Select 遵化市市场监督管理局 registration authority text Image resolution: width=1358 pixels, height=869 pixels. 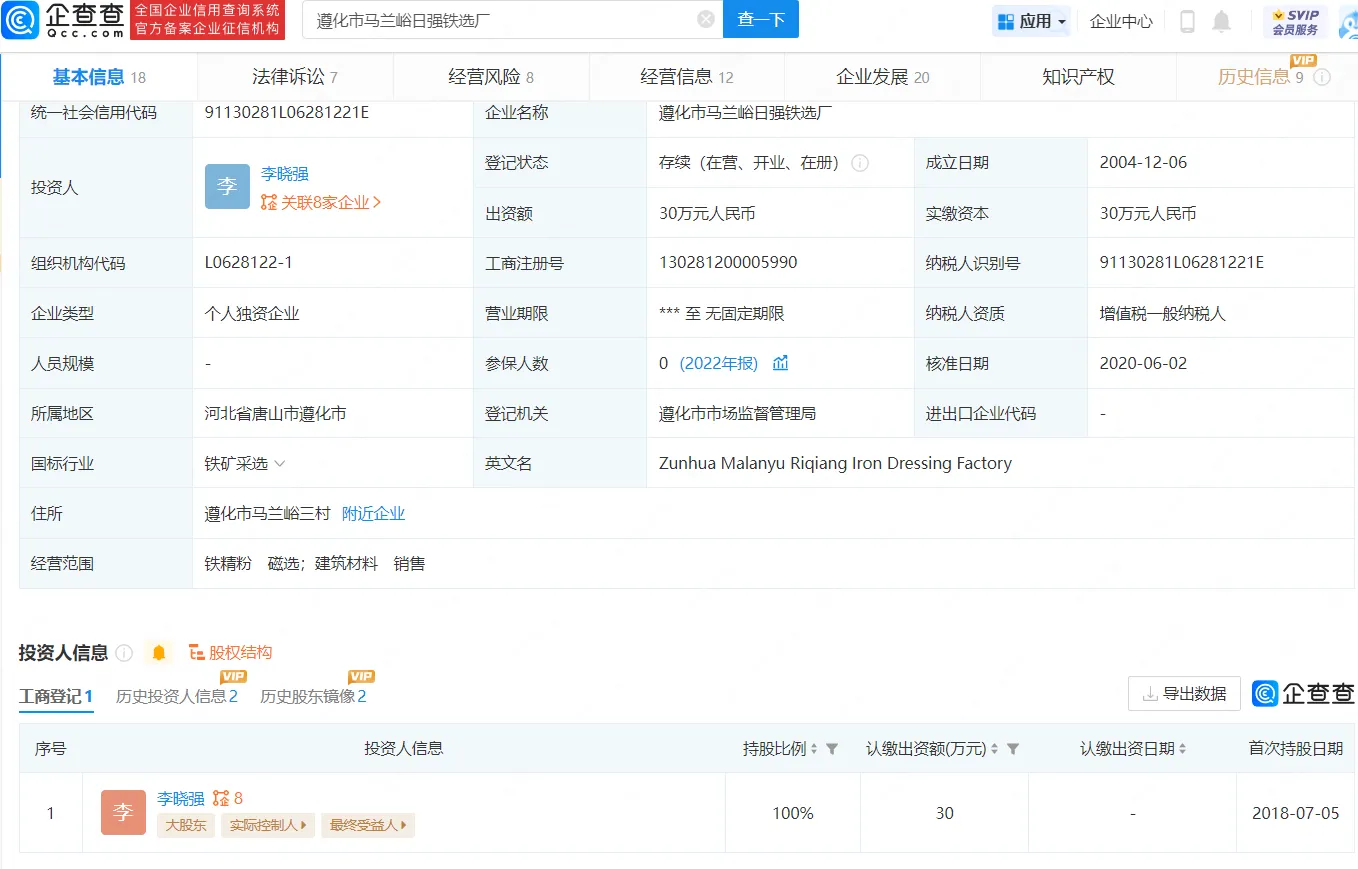[x=738, y=413]
